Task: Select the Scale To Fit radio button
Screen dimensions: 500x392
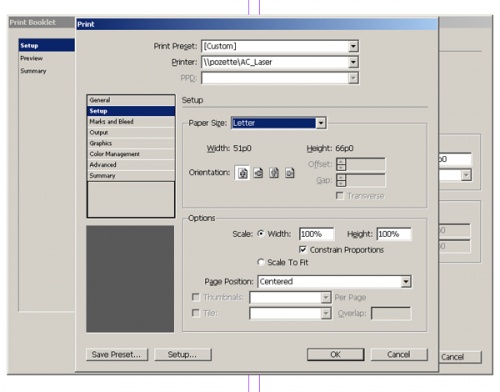Action: (261, 262)
